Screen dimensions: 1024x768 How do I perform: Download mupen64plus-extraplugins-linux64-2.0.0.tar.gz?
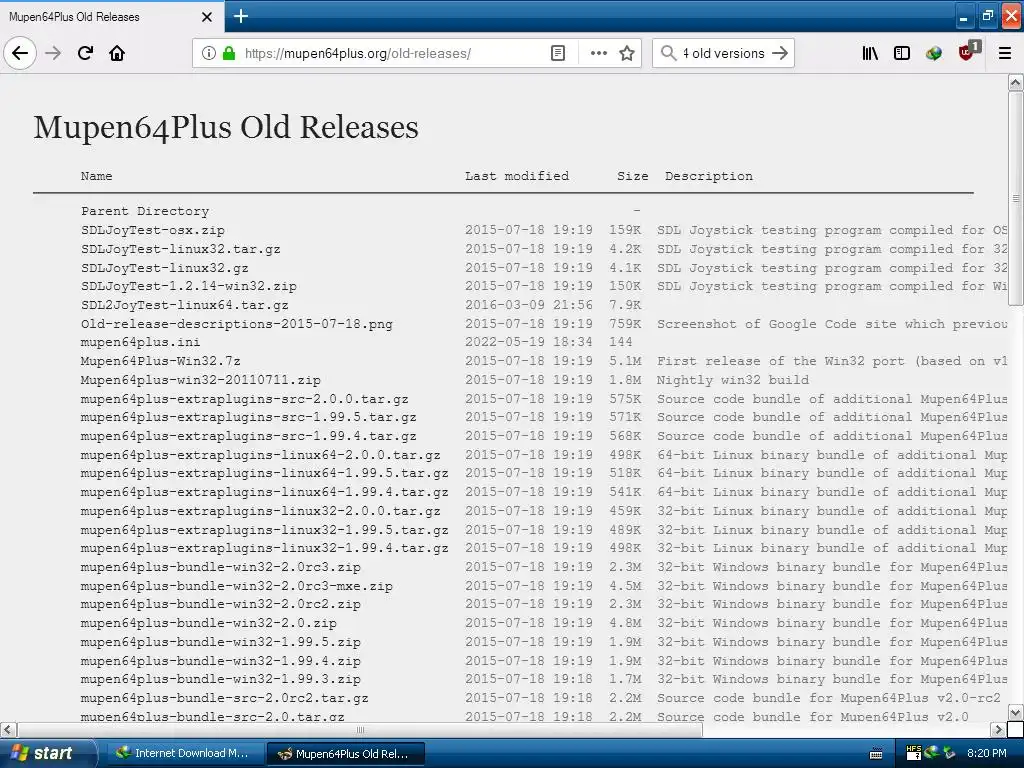[x=261, y=455]
